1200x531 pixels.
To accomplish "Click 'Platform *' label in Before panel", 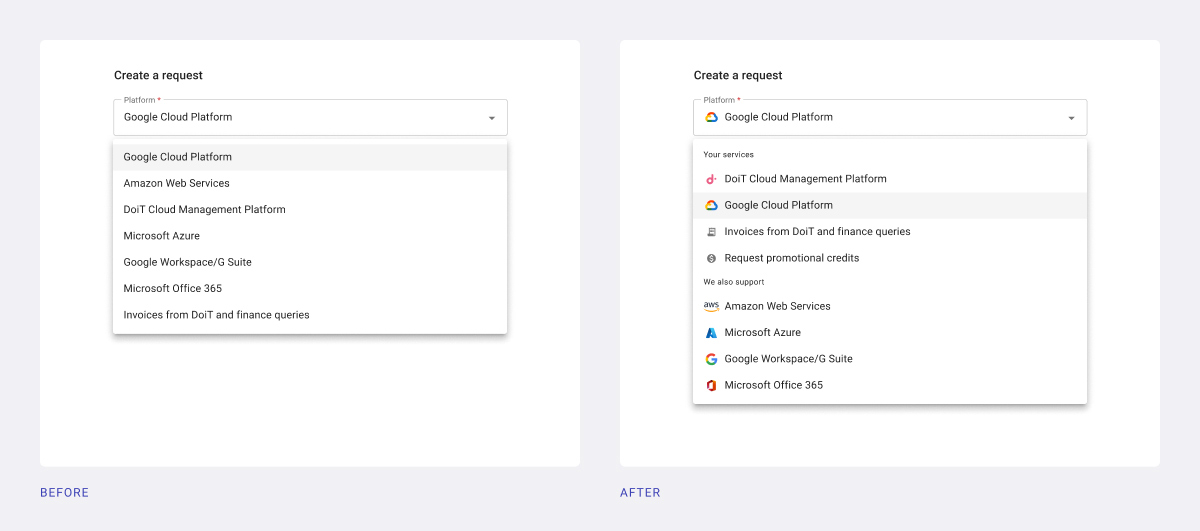I will [x=142, y=100].
